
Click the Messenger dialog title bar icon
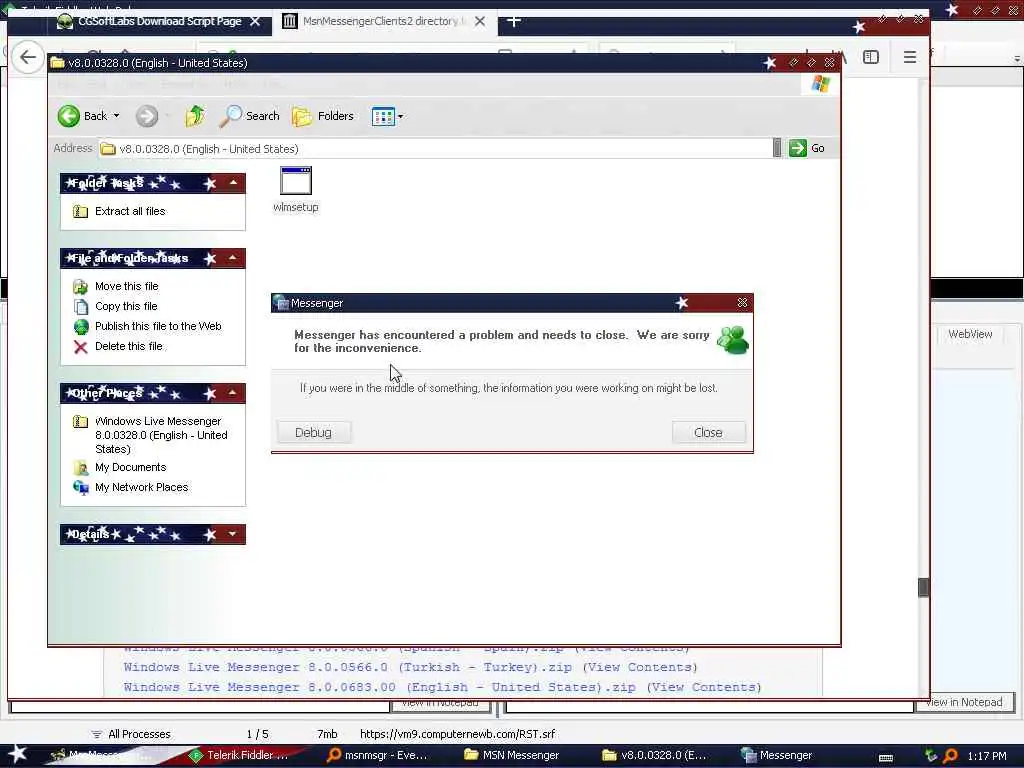[281, 303]
